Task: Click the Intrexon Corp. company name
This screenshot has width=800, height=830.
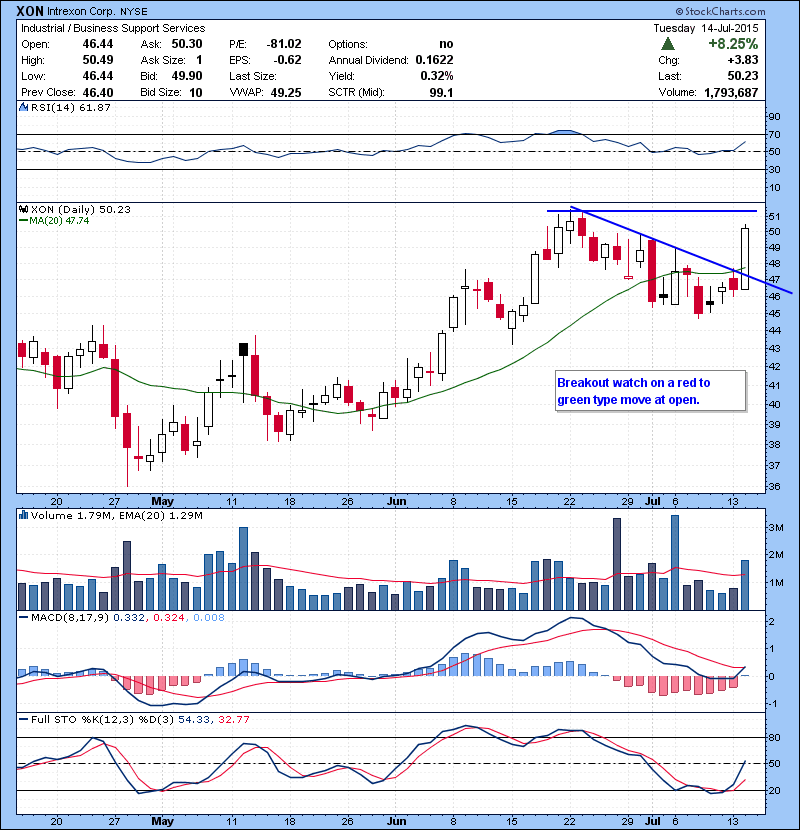Action: [82, 12]
